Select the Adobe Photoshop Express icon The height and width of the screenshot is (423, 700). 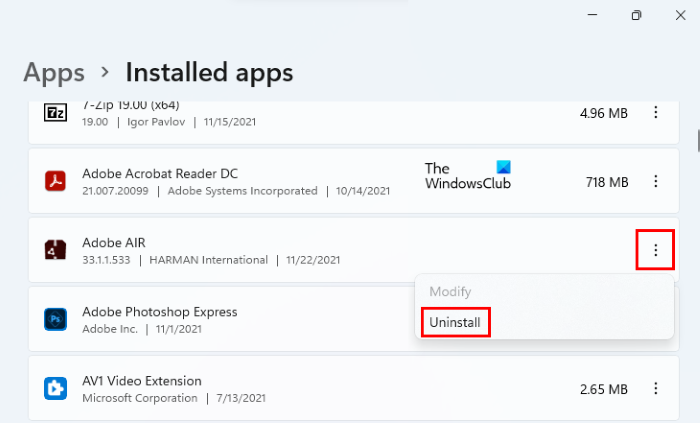(x=55, y=319)
